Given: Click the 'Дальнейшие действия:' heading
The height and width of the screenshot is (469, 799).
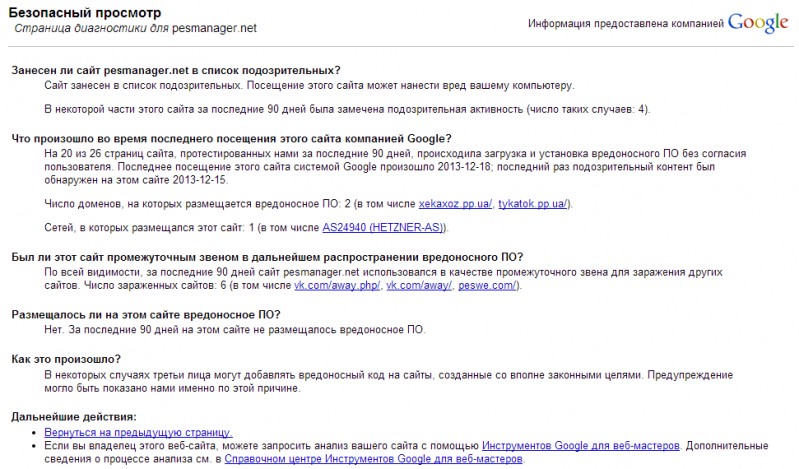Looking at the screenshot, I should [73, 416].
